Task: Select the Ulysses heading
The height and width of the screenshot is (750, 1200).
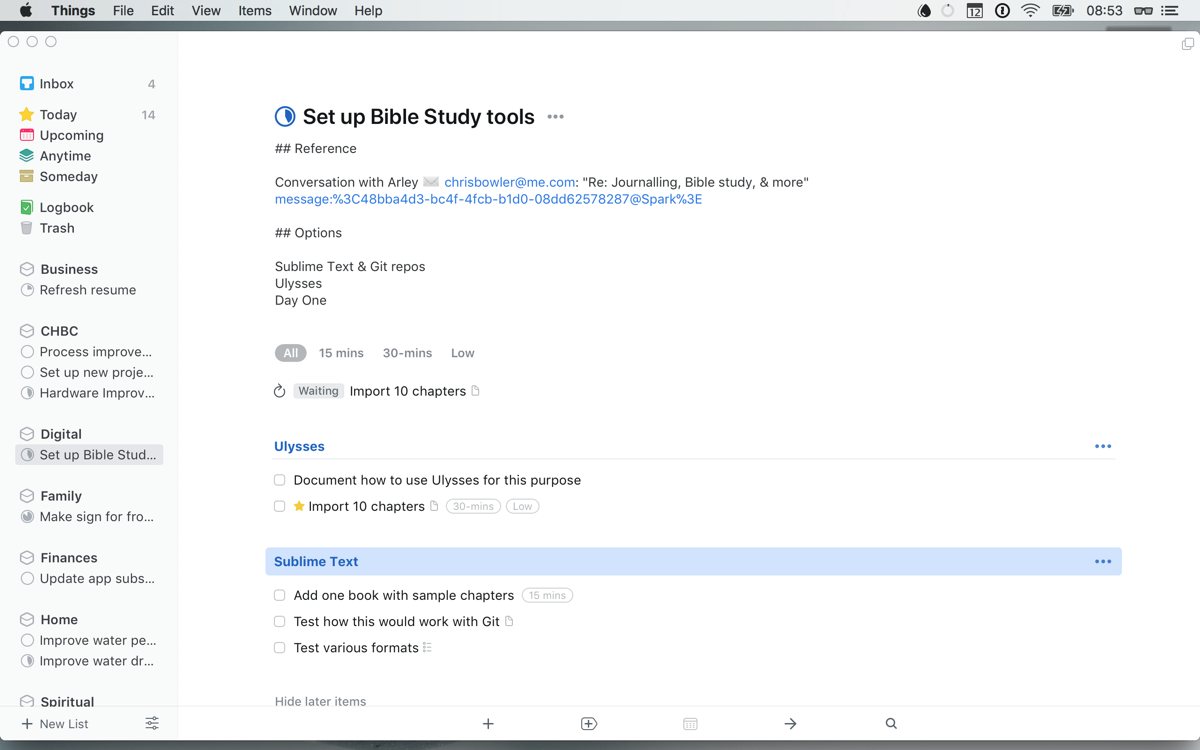Action: coord(299,446)
